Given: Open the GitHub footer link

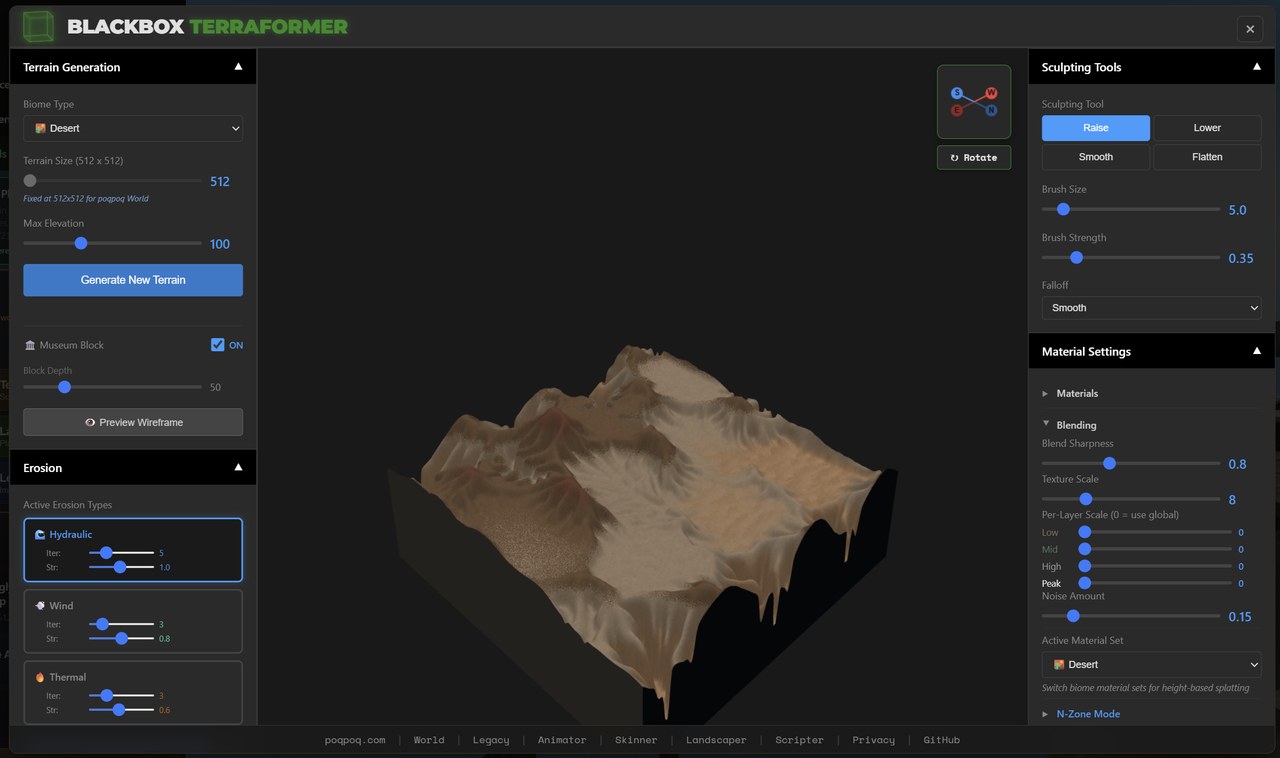Looking at the screenshot, I should coord(941,740).
